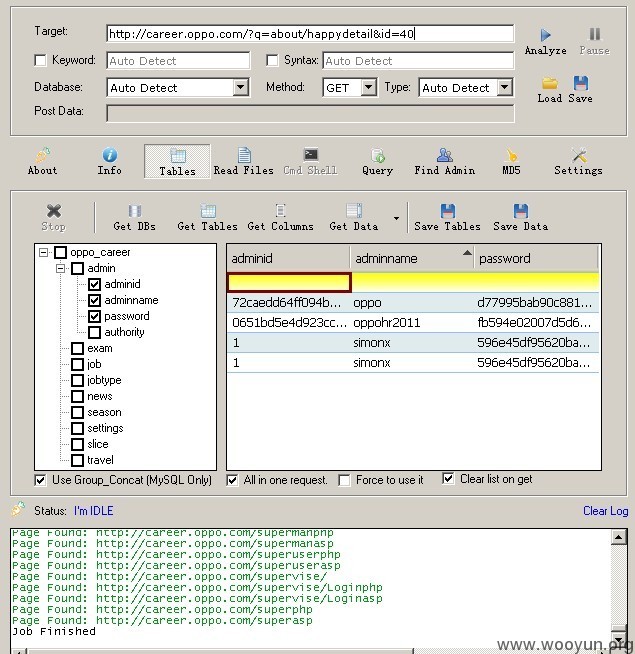Click Get DBs

134,217
